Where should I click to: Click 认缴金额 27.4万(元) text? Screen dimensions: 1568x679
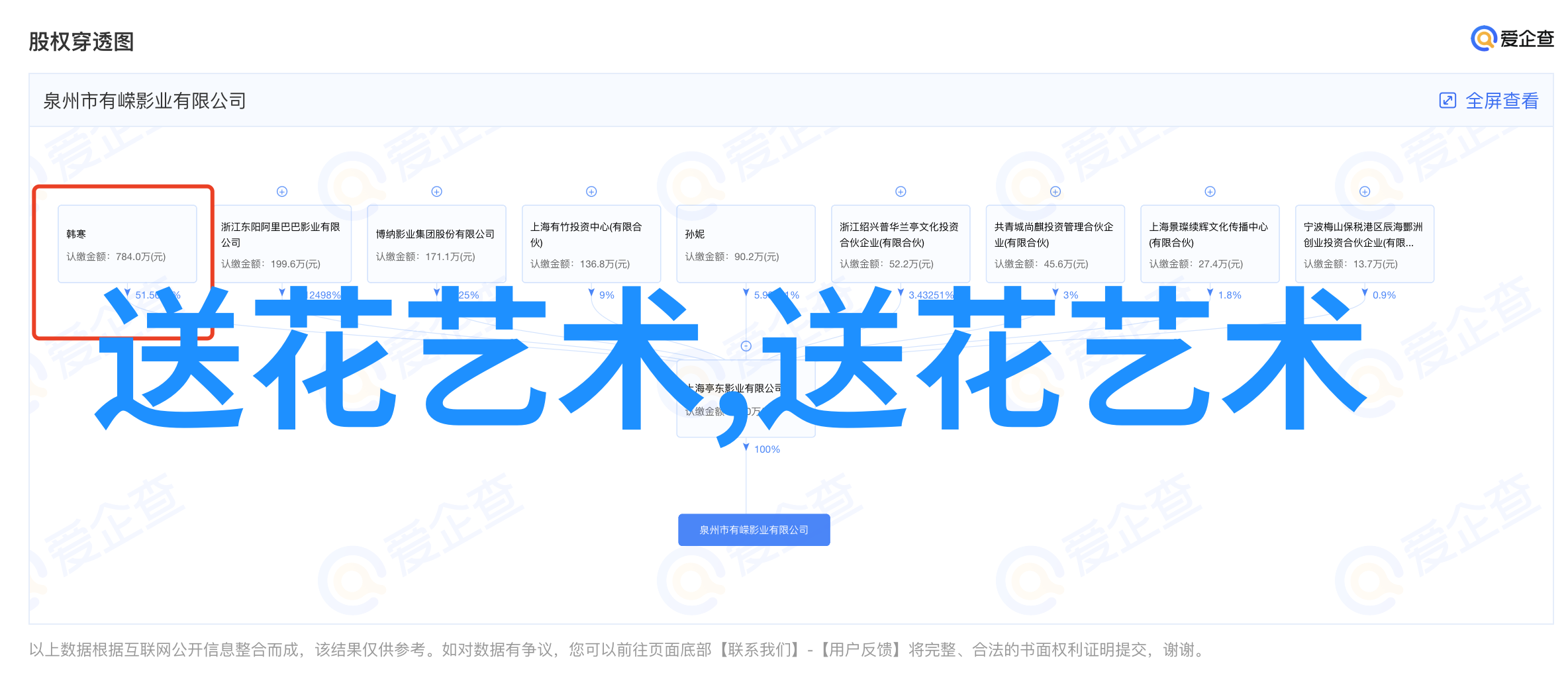pos(1196,264)
